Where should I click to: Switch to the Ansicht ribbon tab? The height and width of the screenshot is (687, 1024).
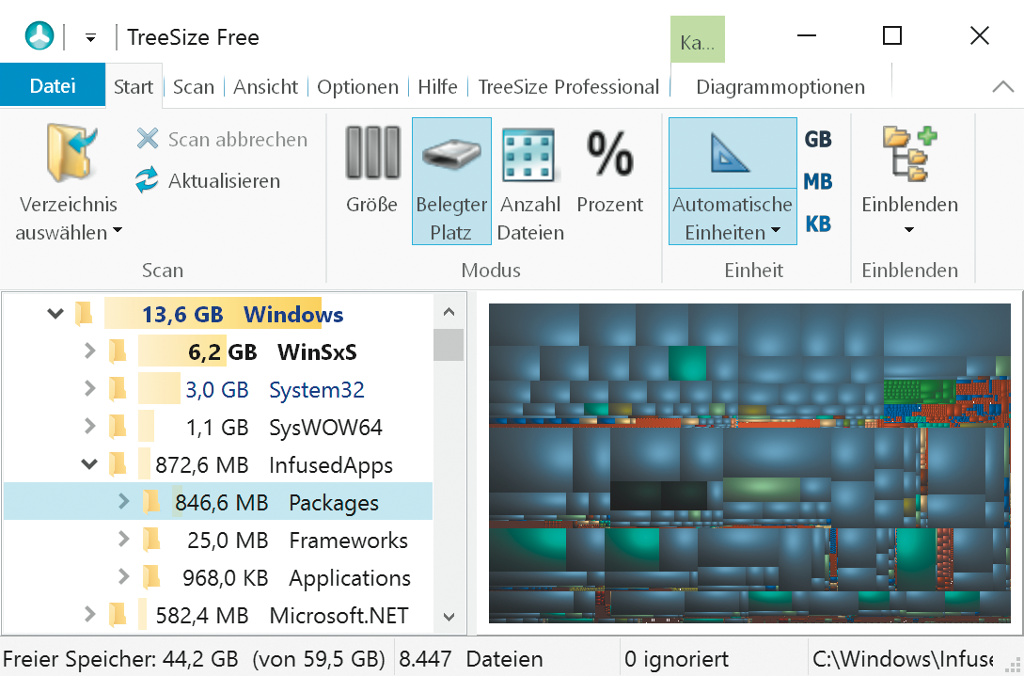[266, 87]
